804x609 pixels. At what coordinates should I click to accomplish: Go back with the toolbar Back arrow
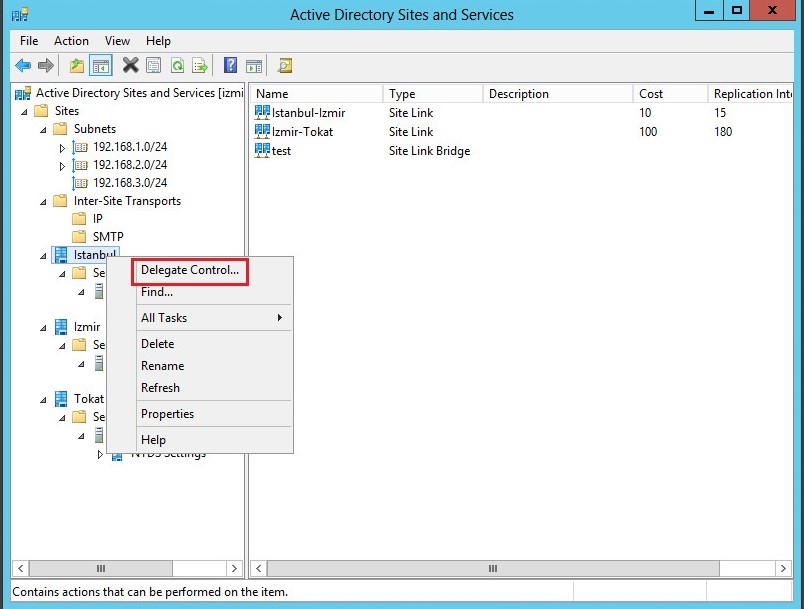tap(23, 66)
